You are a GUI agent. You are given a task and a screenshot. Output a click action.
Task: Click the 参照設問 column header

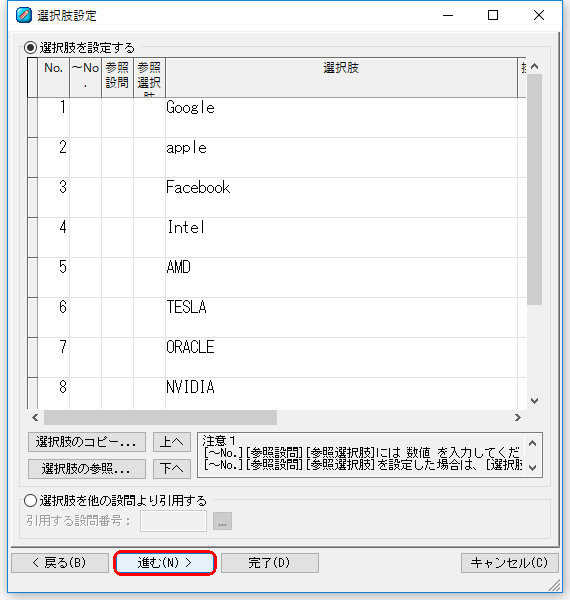pos(117,78)
